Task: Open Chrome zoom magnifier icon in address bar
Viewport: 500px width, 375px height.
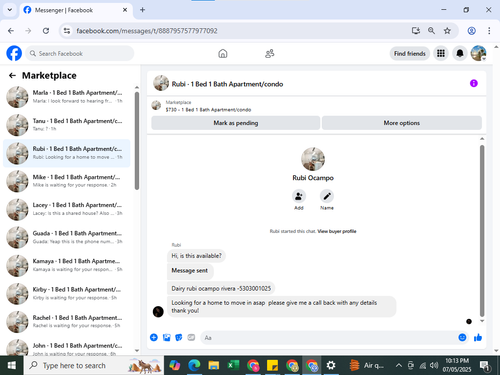Action: click(431, 31)
